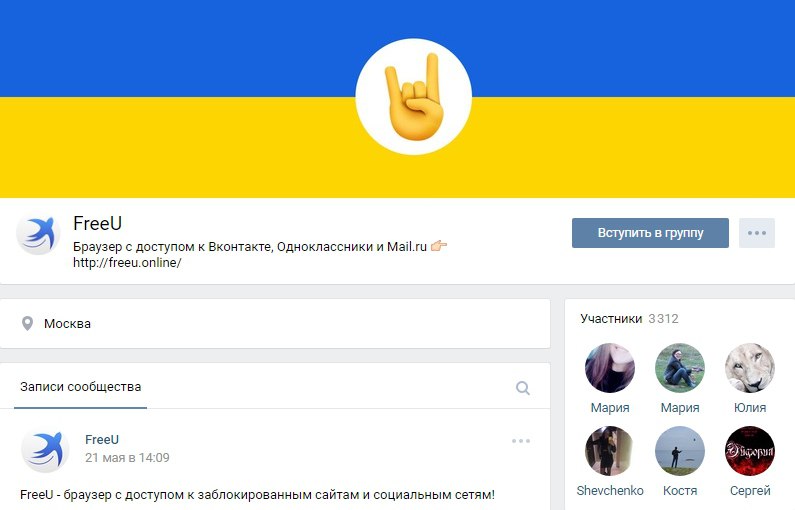Open second Мария member sitting on grass
Image resolution: width=795 pixels, height=510 pixels.
pyautogui.click(x=680, y=368)
